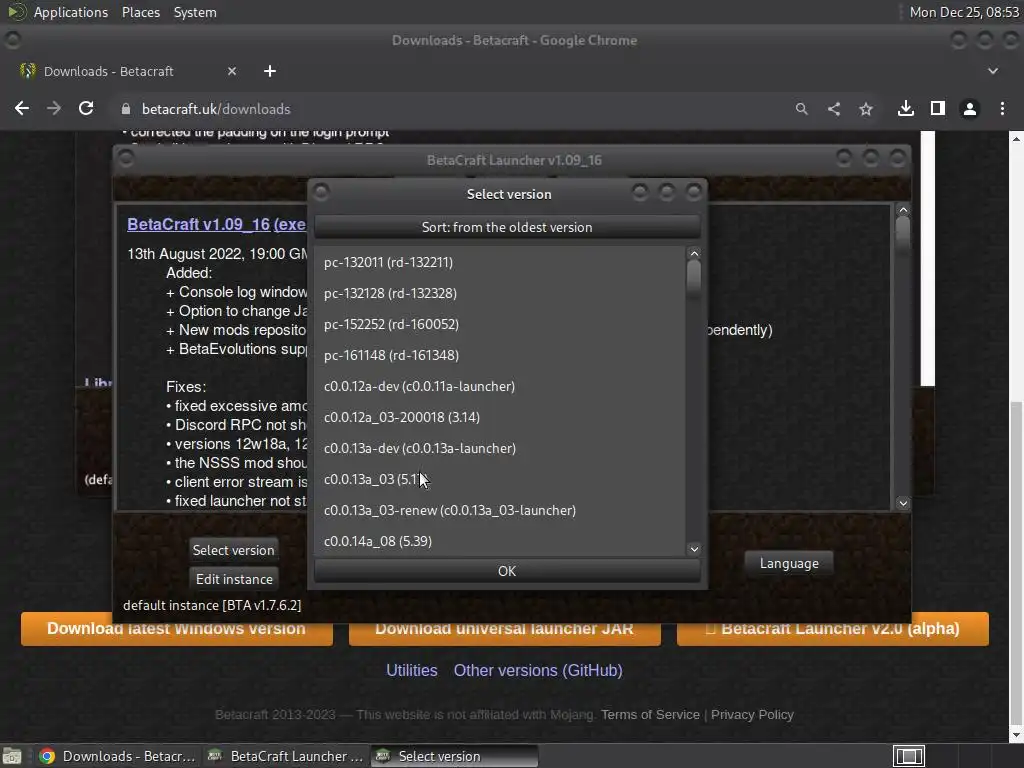Open the Utilities link
This screenshot has width=1024, height=768.
411,670
